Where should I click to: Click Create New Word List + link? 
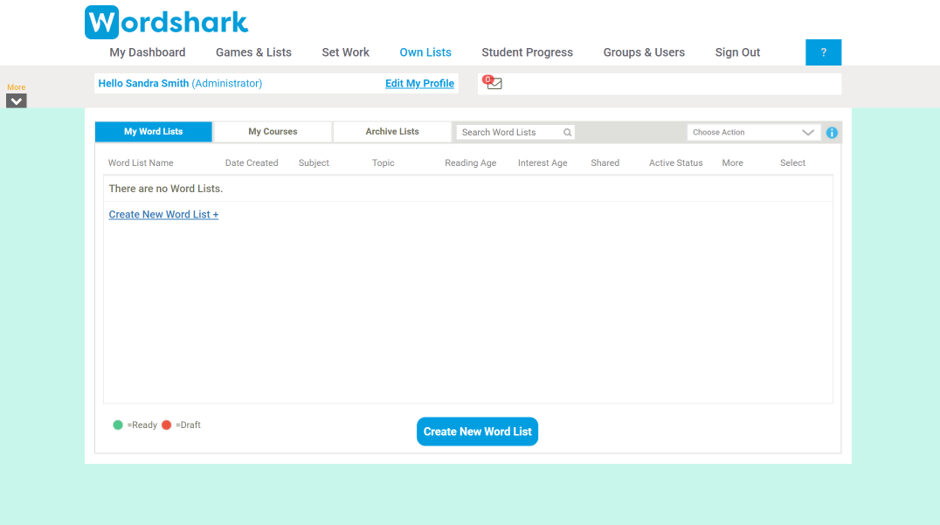coord(164,215)
